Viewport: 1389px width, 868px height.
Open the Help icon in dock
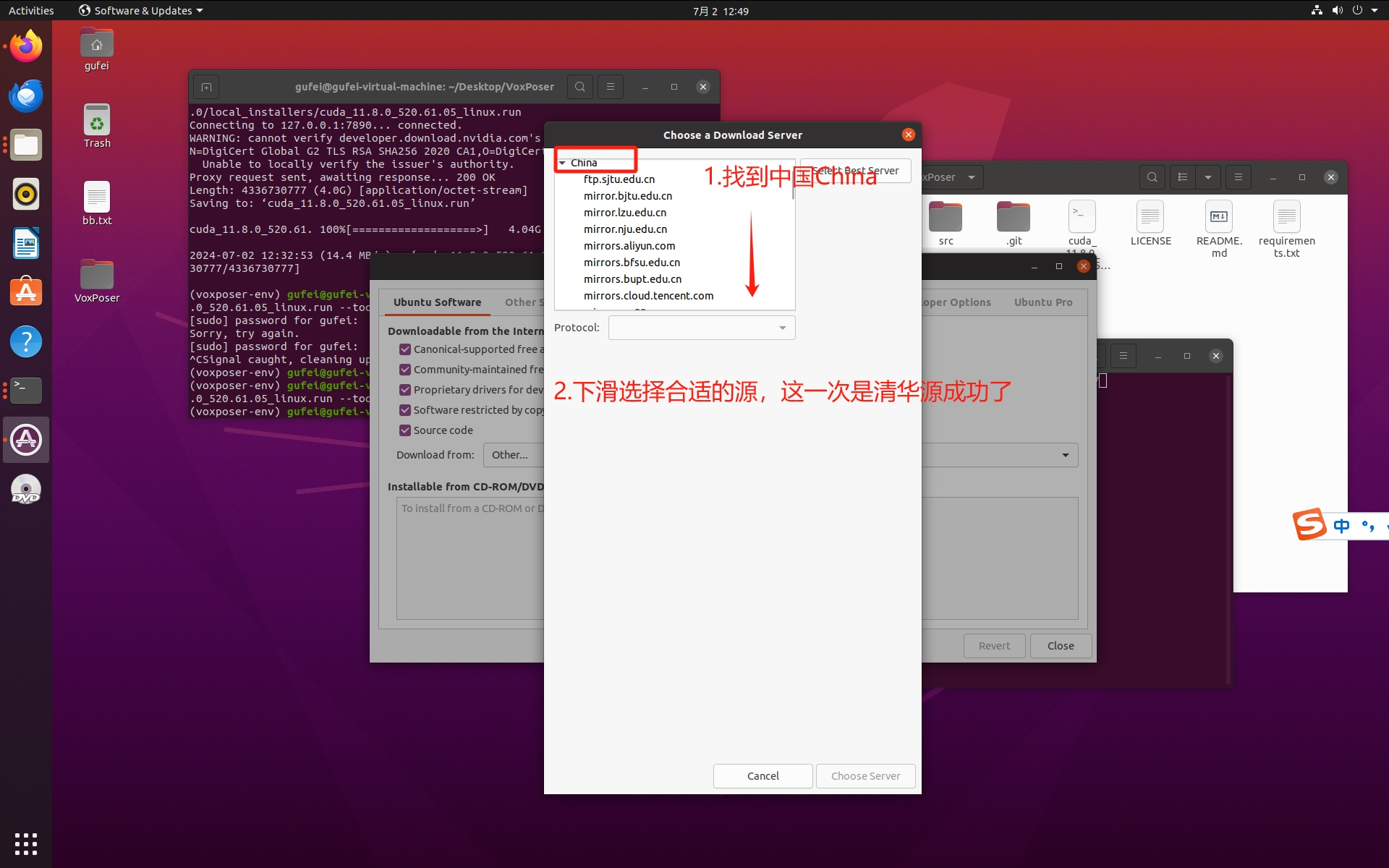(26, 342)
